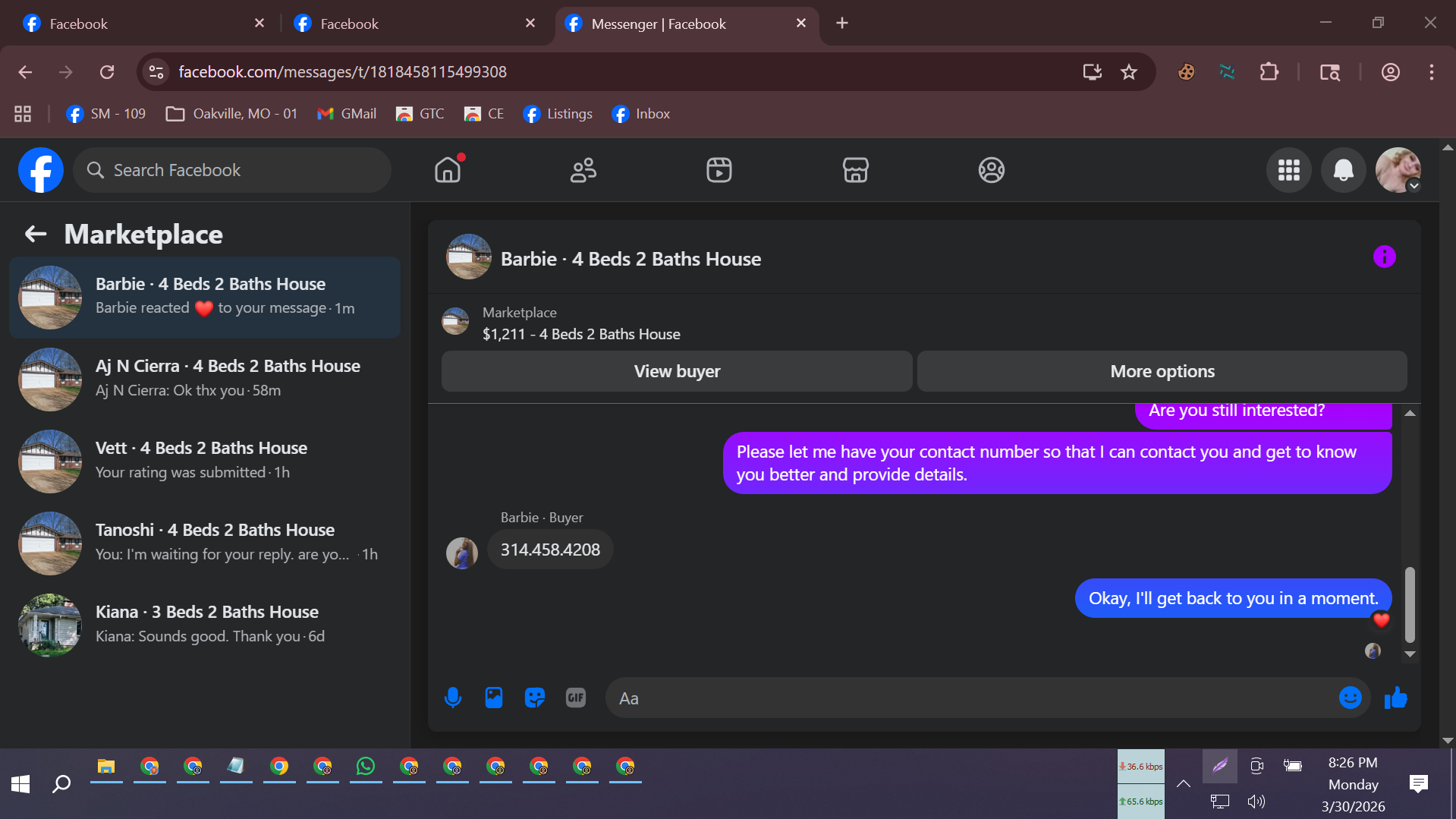Open the notifications bell
The height and width of the screenshot is (819, 1456).
1343,170
